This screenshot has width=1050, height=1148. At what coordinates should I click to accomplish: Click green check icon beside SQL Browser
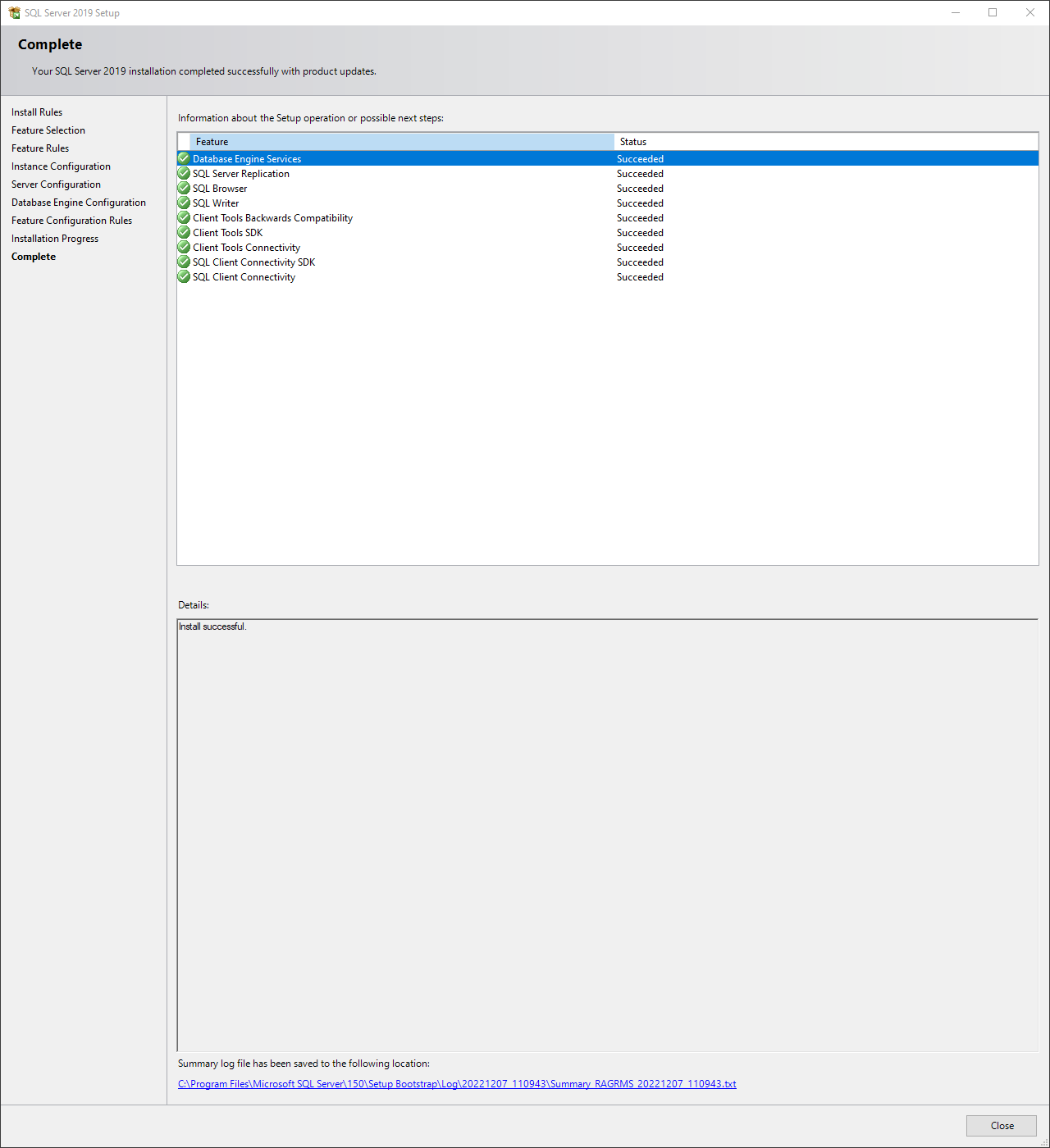pyautogui.click(x=184, y=188)
